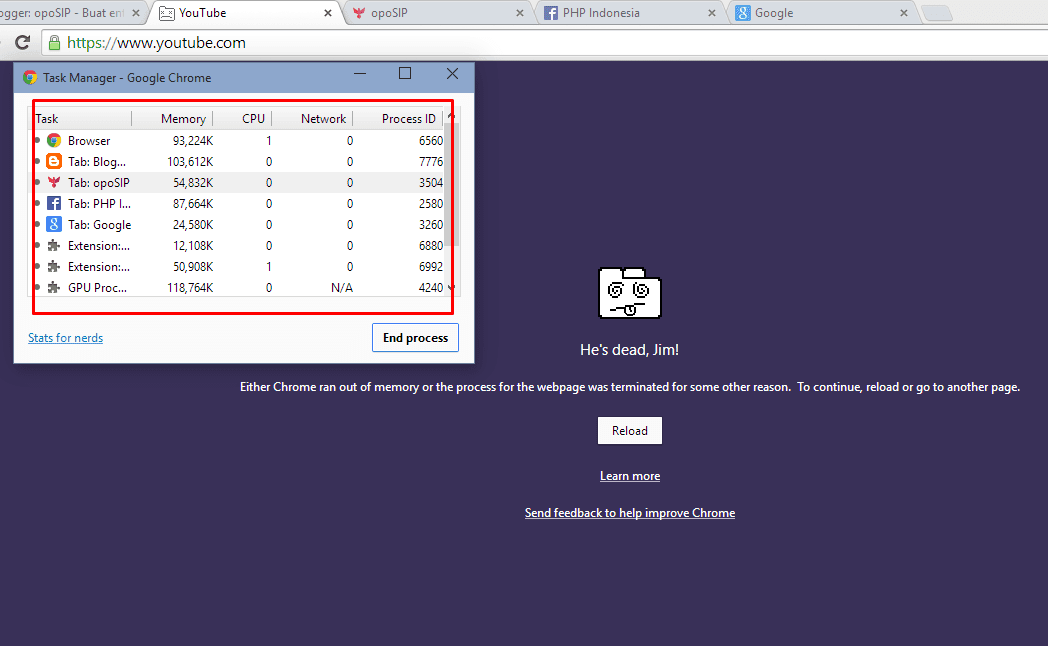Click the Facebook icon in Task Manager list
Image resolution: width=1048 pixels, height=646 pixels.
tap(54, 203)
